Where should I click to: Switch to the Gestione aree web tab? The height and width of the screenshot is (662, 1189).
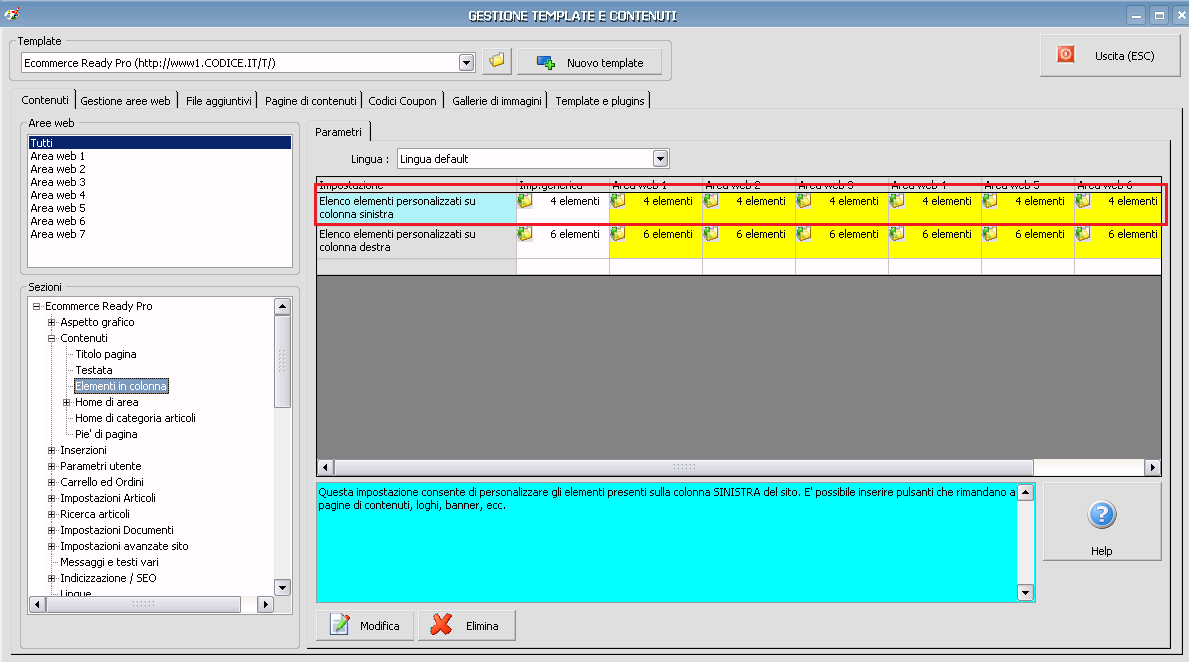pos(125,101)
